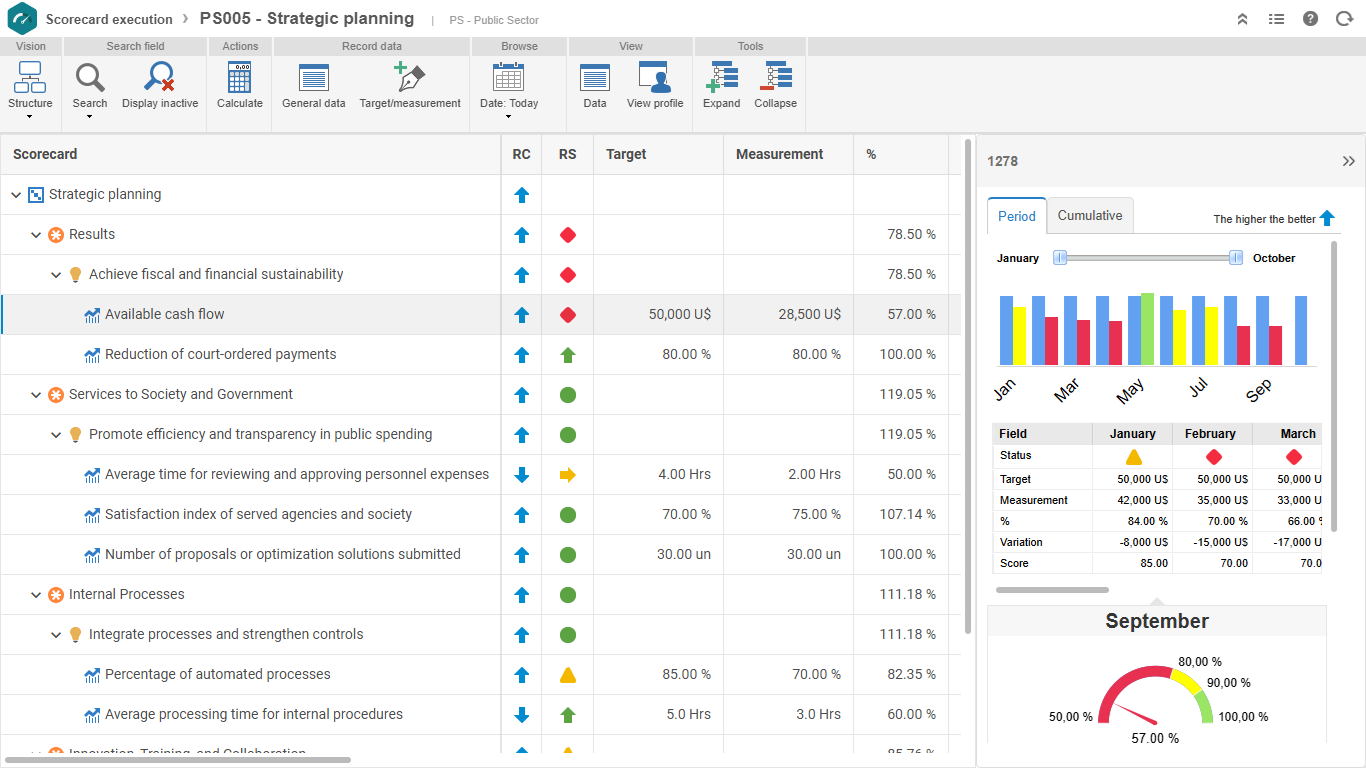Switch to the Cumulative tab

click(1090, 216)
